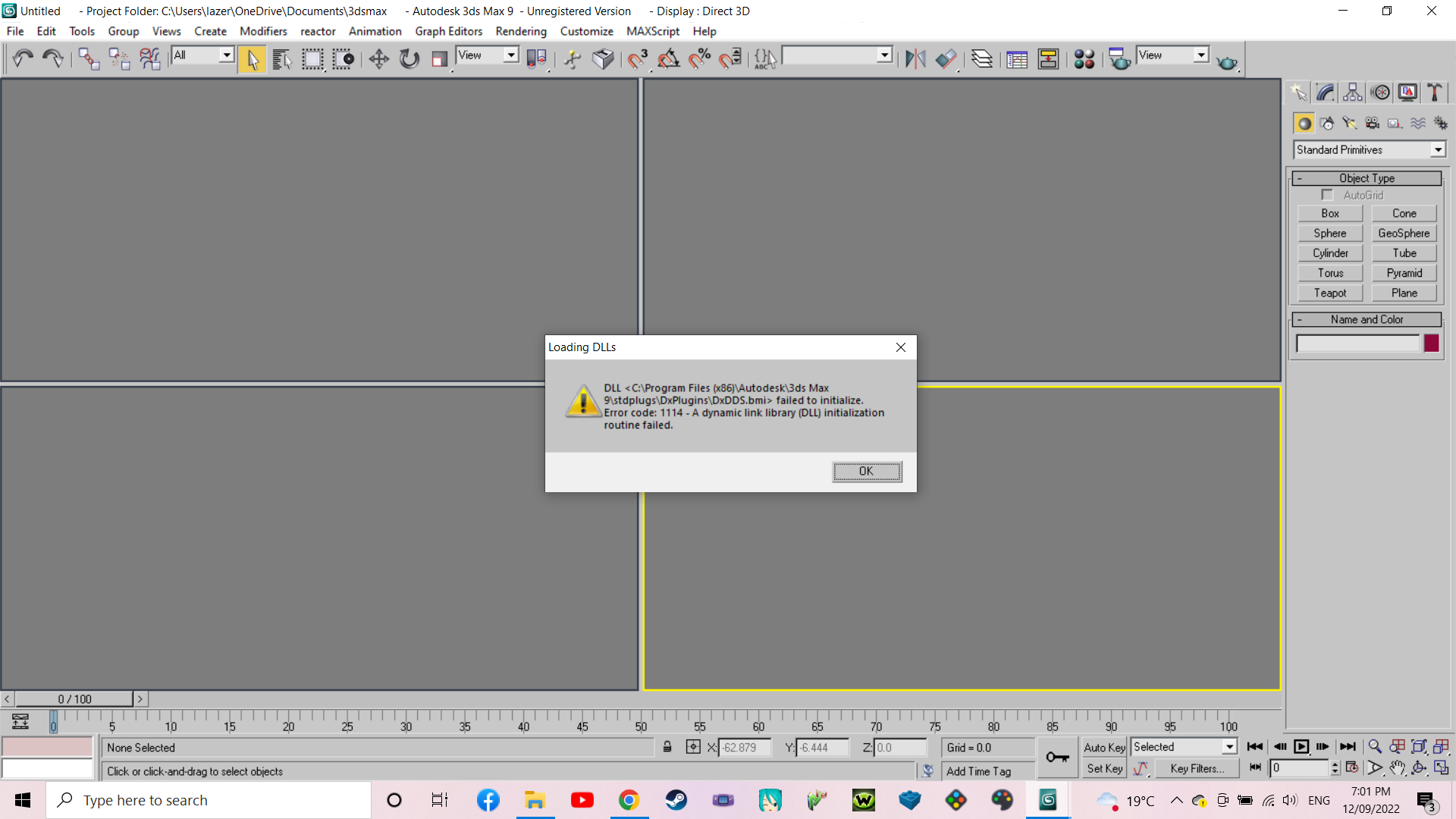The height and width of the screenshot is (819, 1456).
Task: Open the Shapes category icon in Create panel
Action: [x=1326, y=123]
